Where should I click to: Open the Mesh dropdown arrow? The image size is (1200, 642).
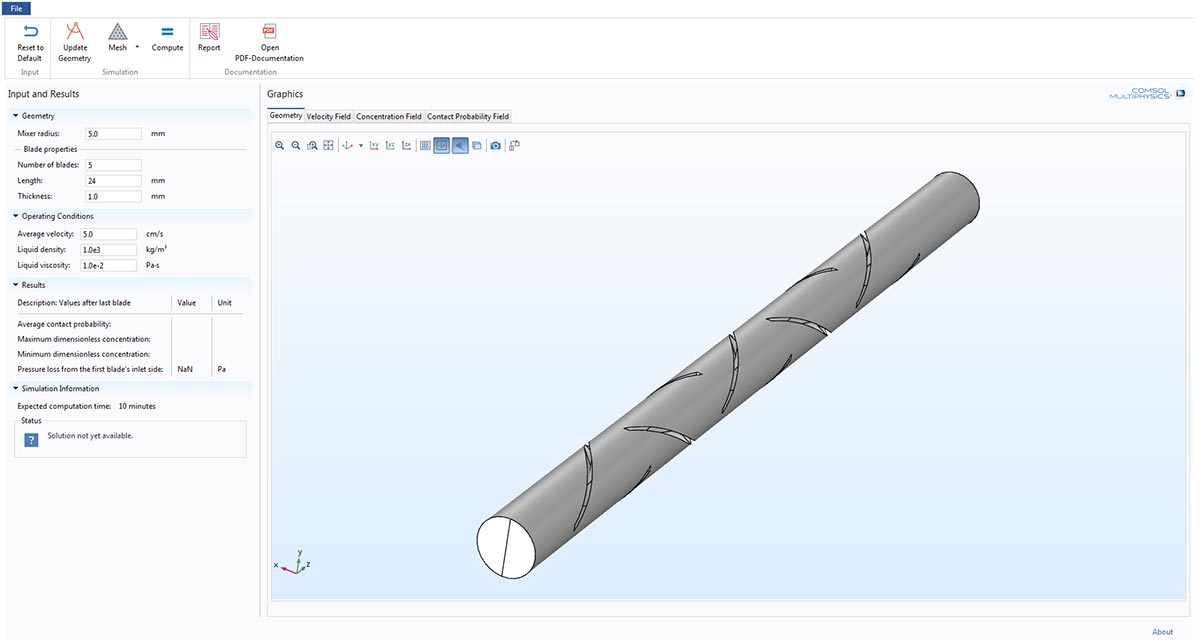[137, 47]
